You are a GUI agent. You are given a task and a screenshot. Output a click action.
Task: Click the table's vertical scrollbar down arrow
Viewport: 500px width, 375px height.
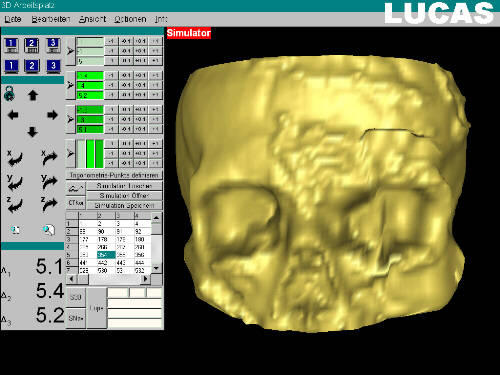(156, 268)
